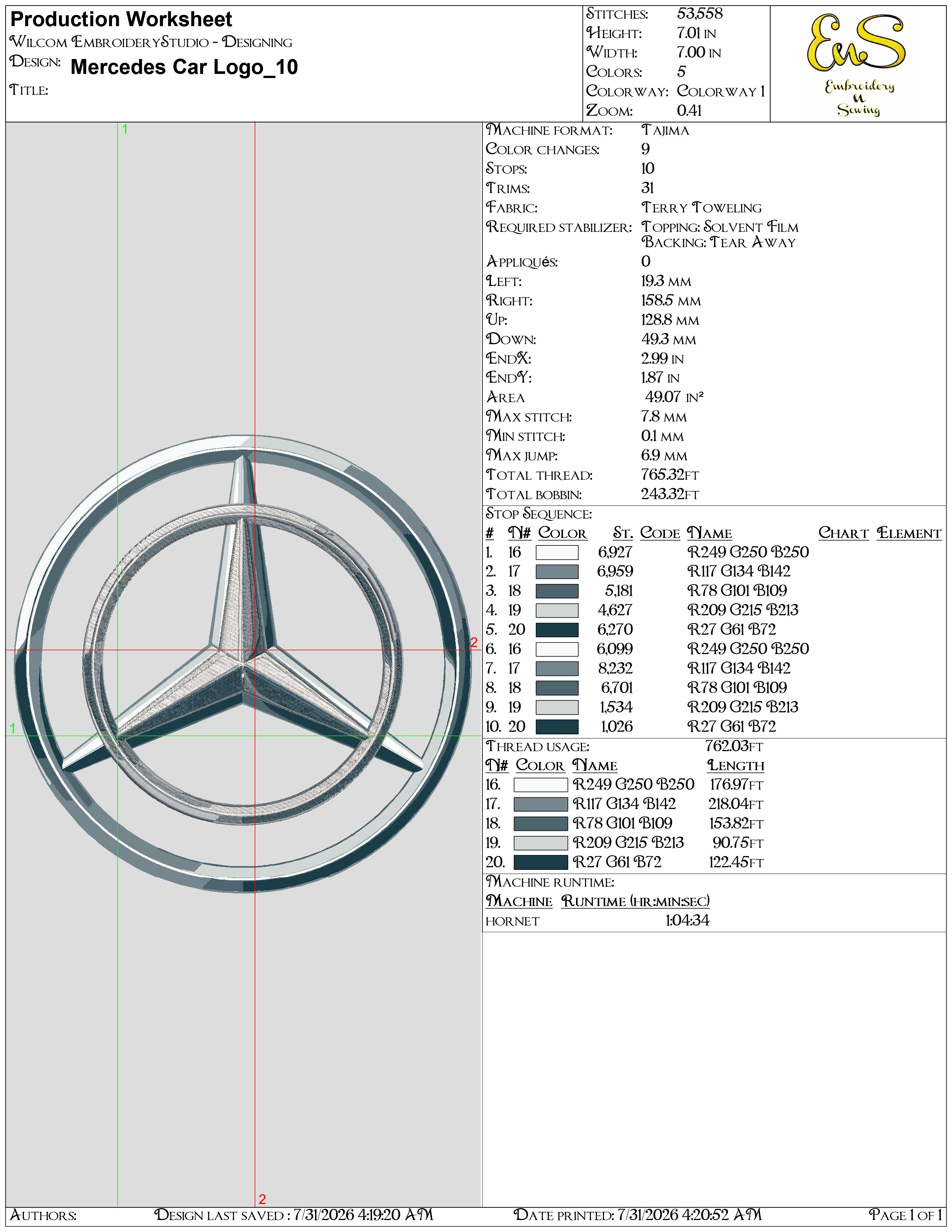Select stitch count "6,927" in stop 1

pos(615,552)
